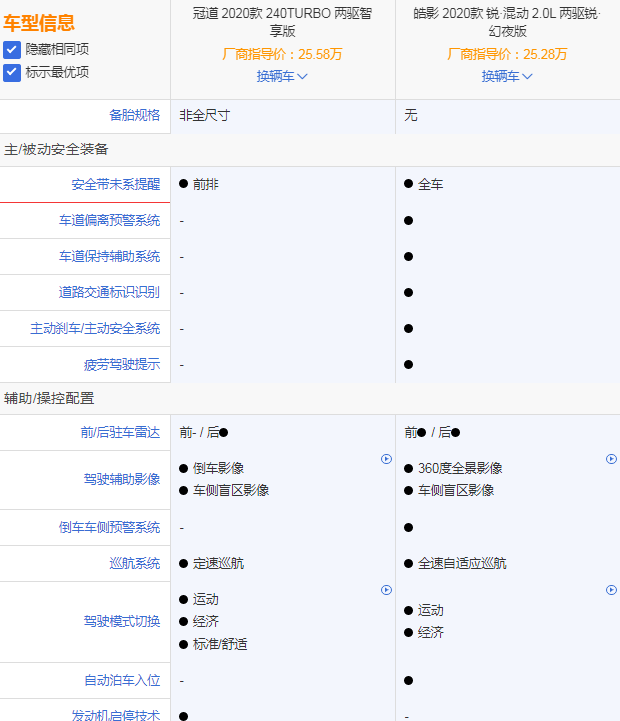
Task: Open the 车道保持辅助系统 parameter link
Action: point(109,256)
